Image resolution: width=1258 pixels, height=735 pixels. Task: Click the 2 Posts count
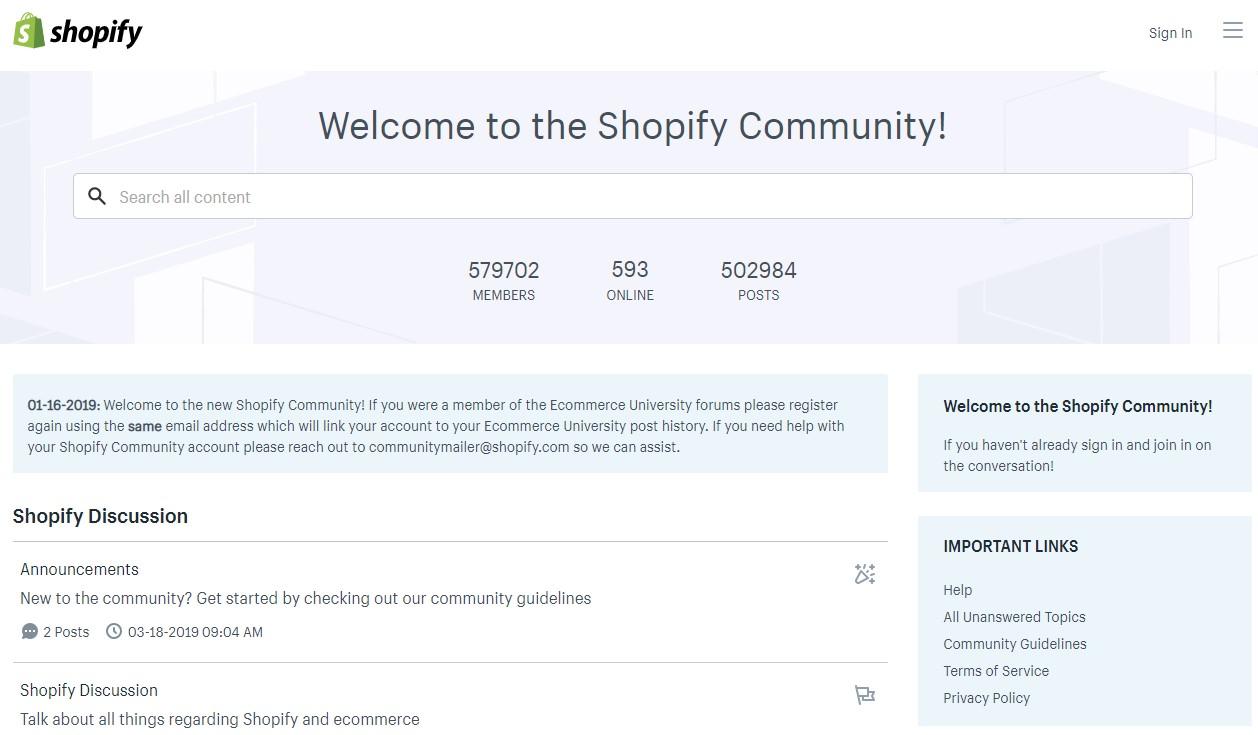tap(66, 632)
